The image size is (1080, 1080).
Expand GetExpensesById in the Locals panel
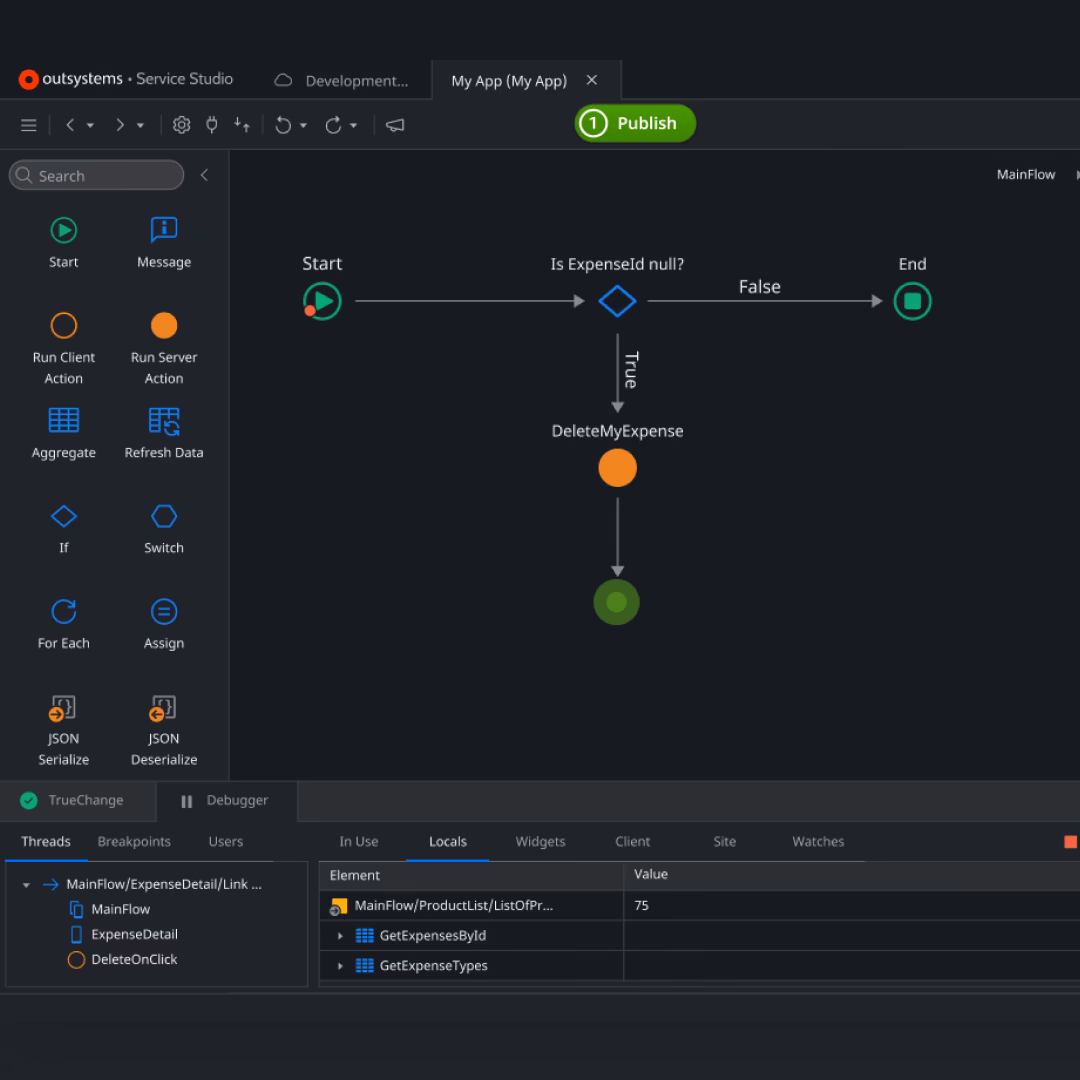pos(339,936)
